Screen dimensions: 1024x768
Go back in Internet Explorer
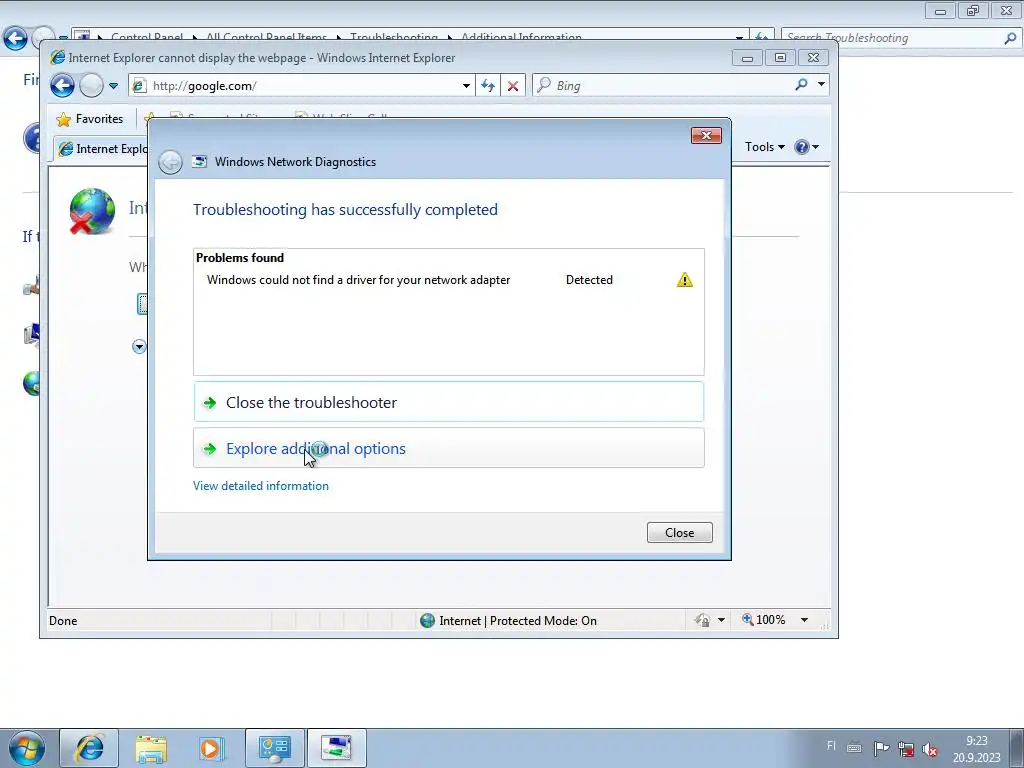coord(62,86)
